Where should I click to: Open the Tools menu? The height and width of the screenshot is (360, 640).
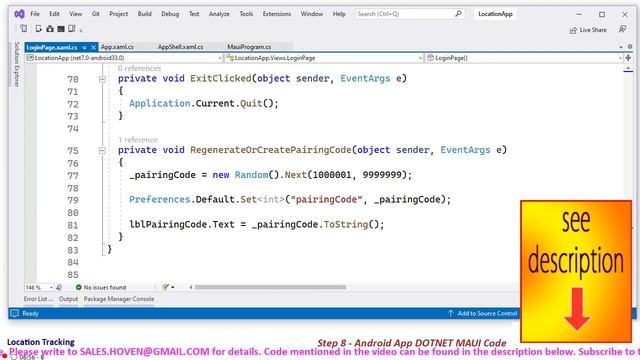pyautogui.click(x=246, y=14)
